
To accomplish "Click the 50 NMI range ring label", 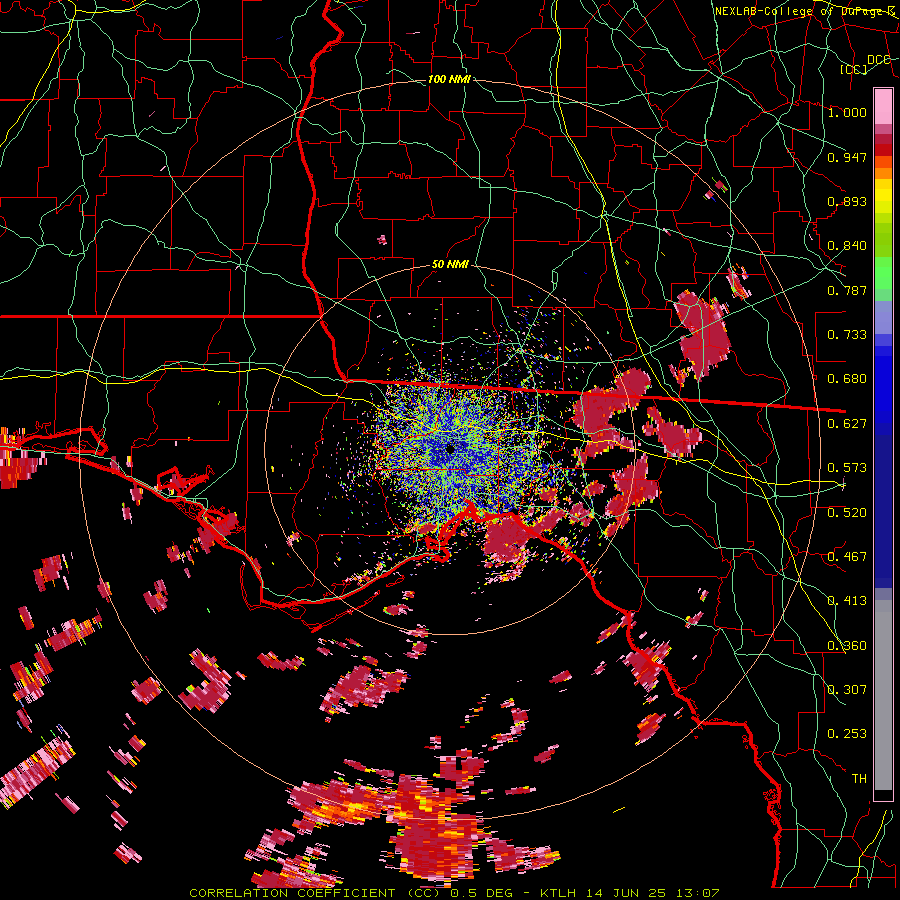I will click(450, 265).
